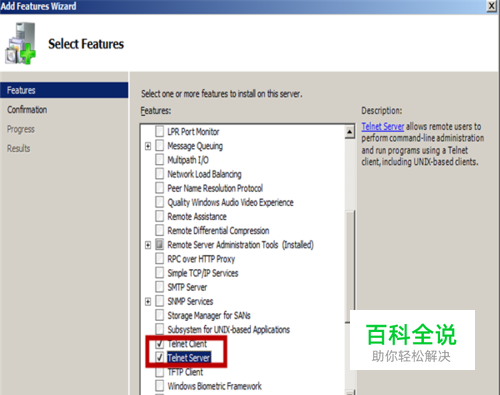The height and width of the screenshot is (395, 500).
Task: Go to the Confirmation wizard step
Action: pos(27,110)
